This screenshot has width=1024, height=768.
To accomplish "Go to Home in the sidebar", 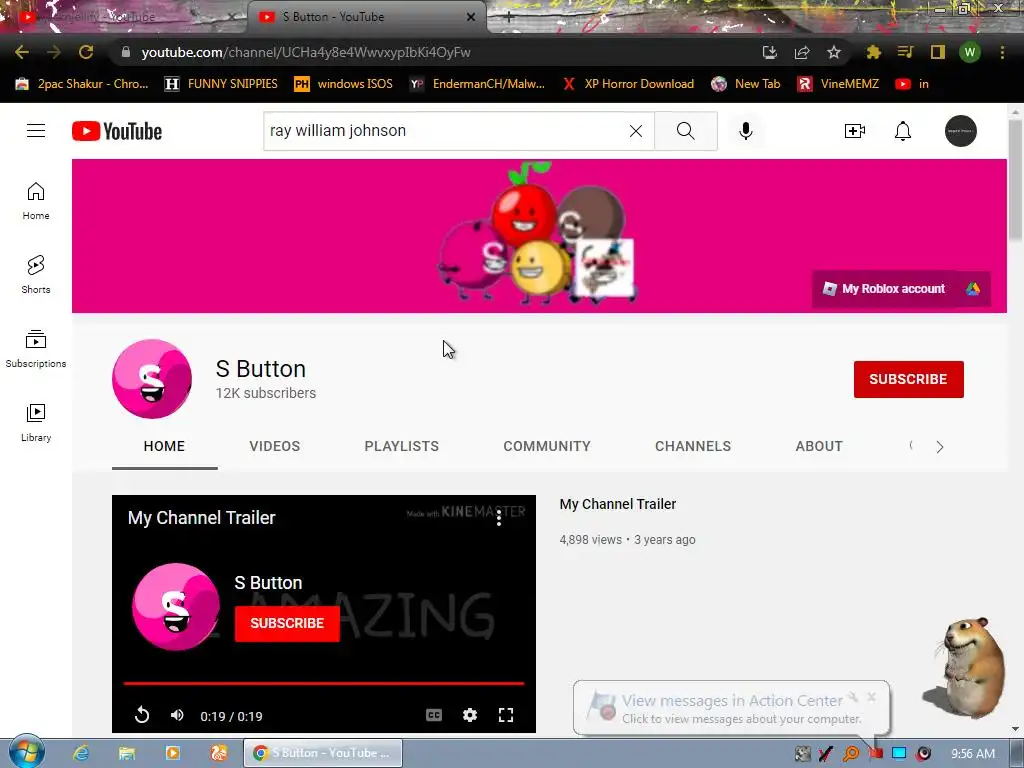I will (x=36, y=200).
